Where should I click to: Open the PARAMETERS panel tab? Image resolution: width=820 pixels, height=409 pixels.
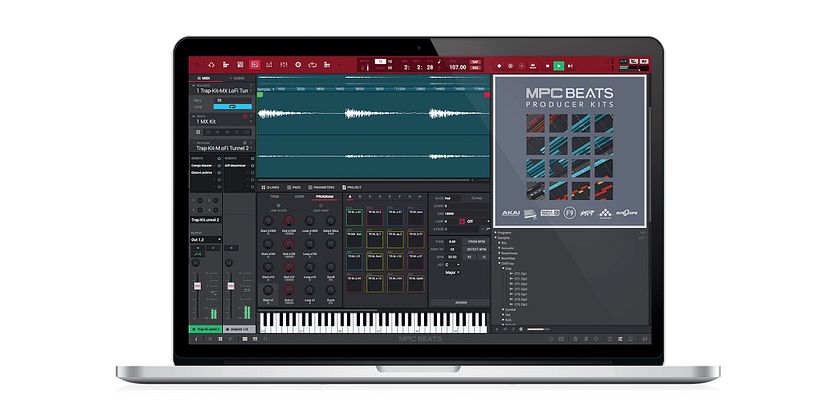[x=321, y=187]
